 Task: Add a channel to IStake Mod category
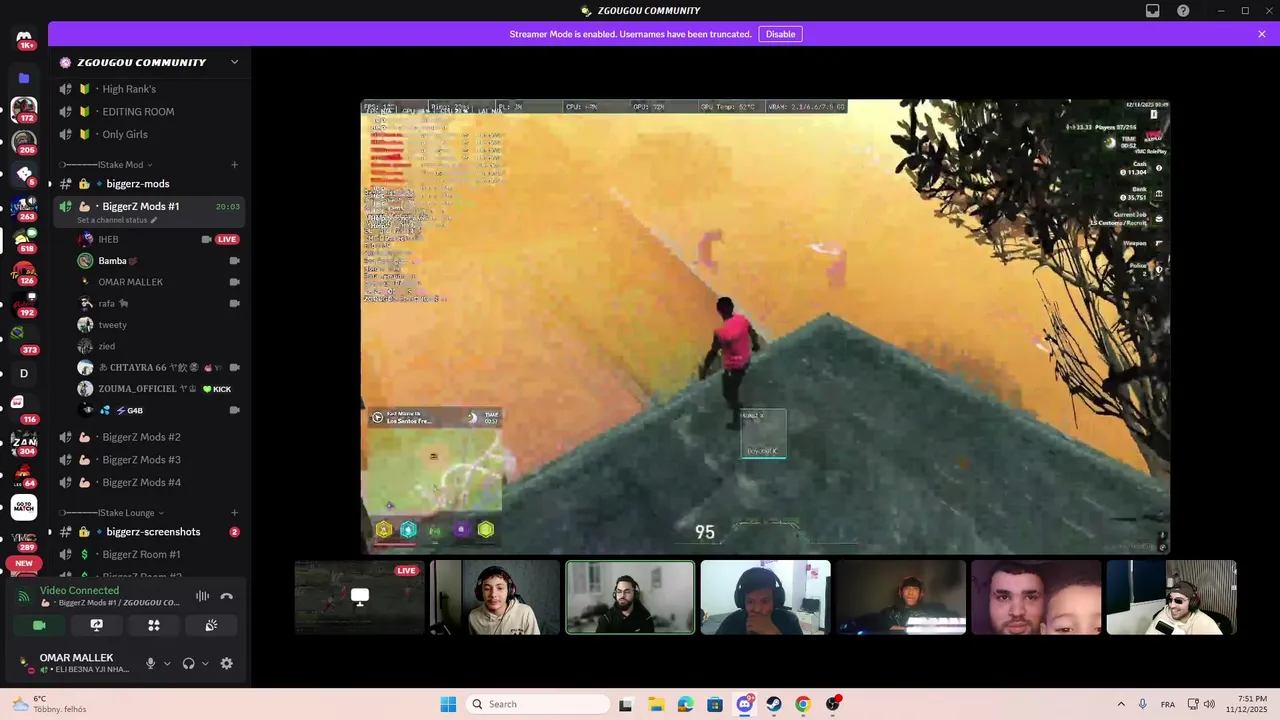234,164
